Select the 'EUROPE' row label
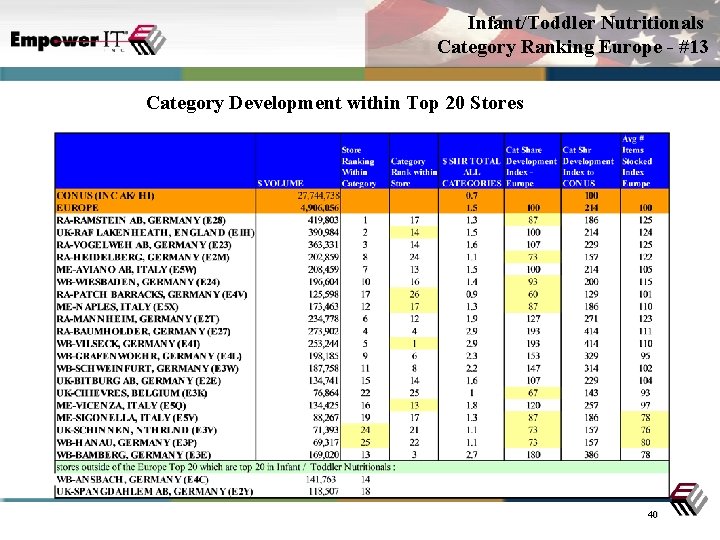This screenshot has width=720, height=540. click(x=77, y=208)
